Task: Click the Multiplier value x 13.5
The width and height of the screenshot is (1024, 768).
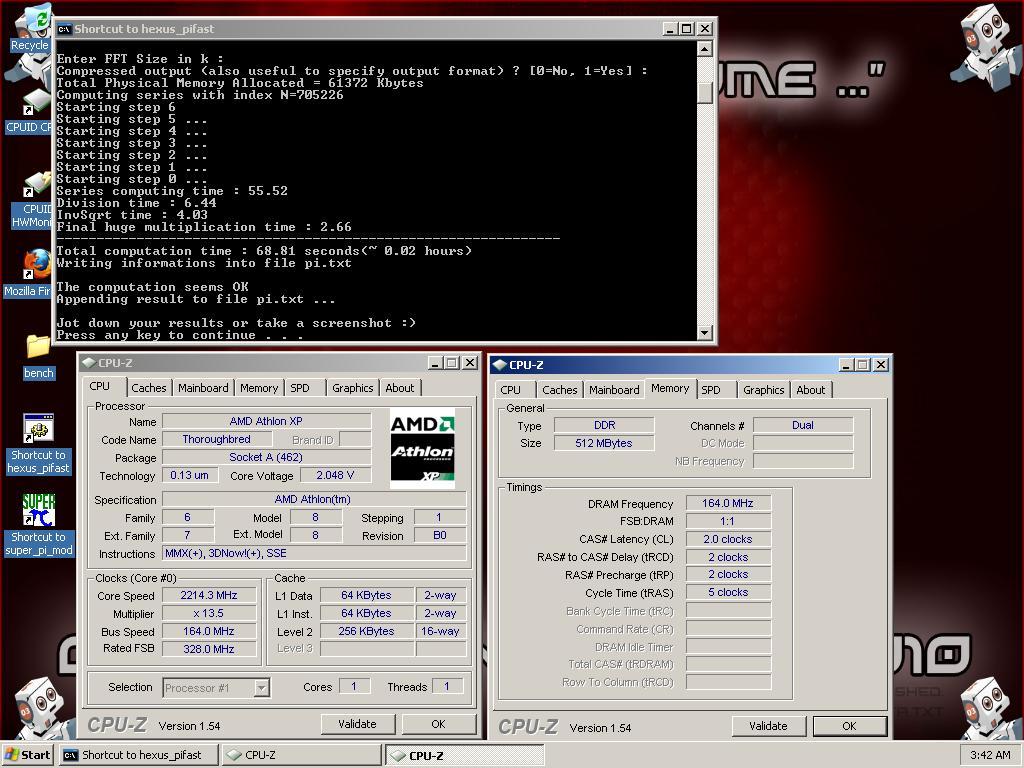Action: (209, 613)
